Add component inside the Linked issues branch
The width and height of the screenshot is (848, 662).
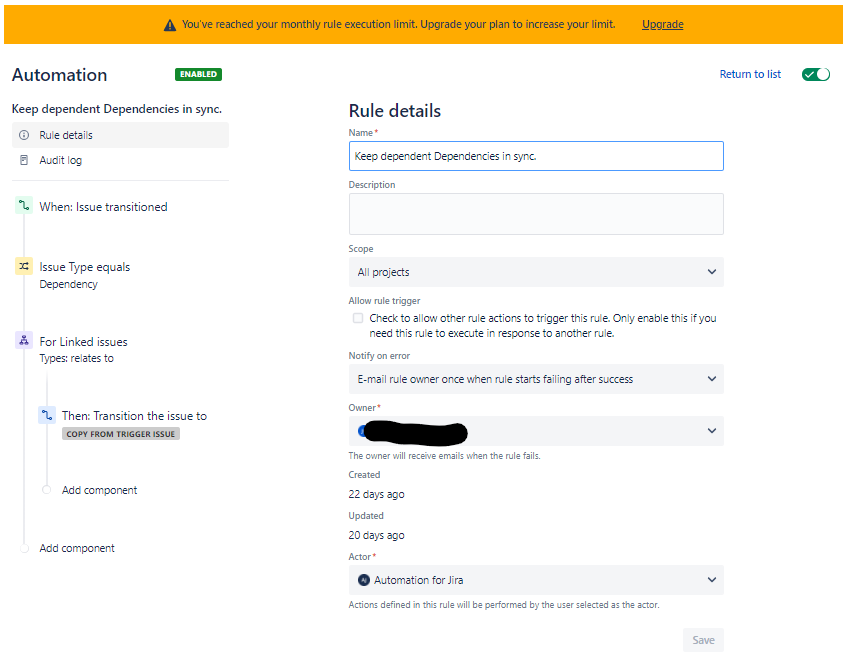click(100, 490)
